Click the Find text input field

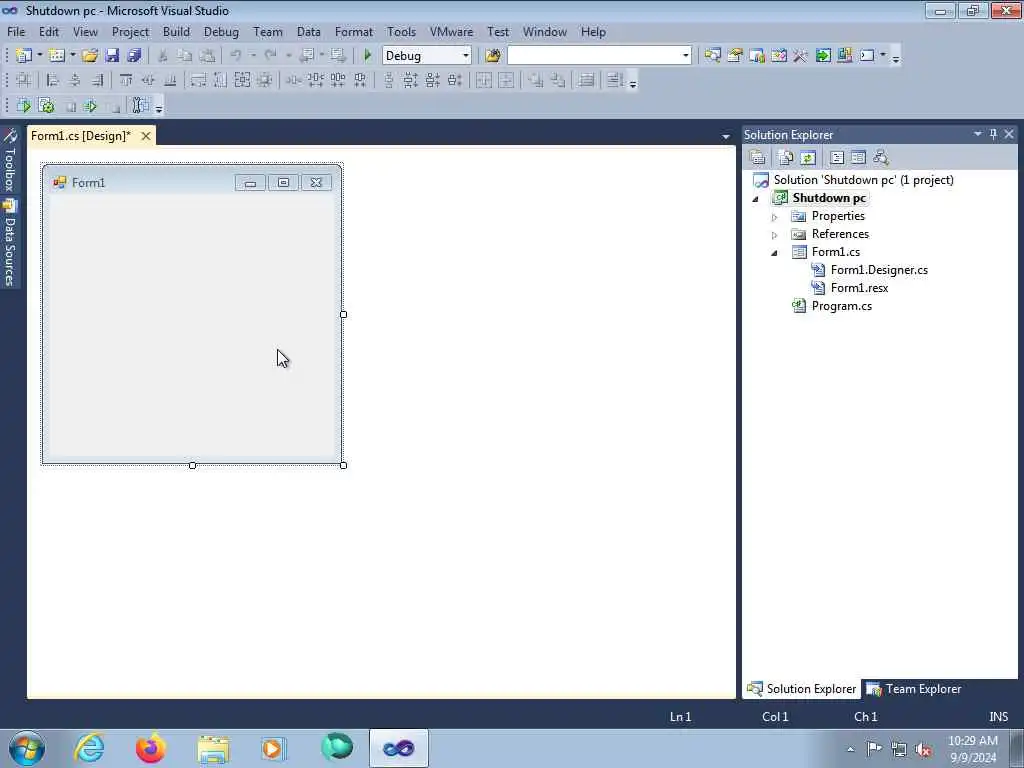click(x=593, y=56)
